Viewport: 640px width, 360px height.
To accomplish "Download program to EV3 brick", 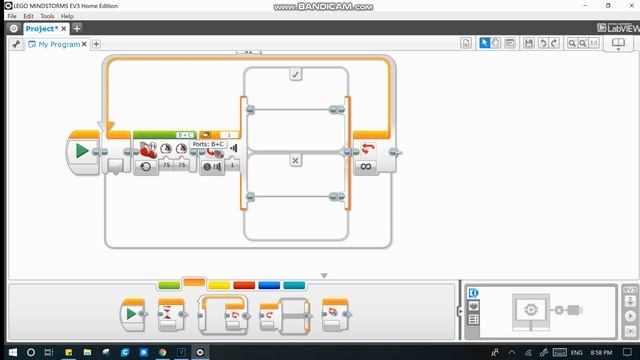I will click(630, 302).
